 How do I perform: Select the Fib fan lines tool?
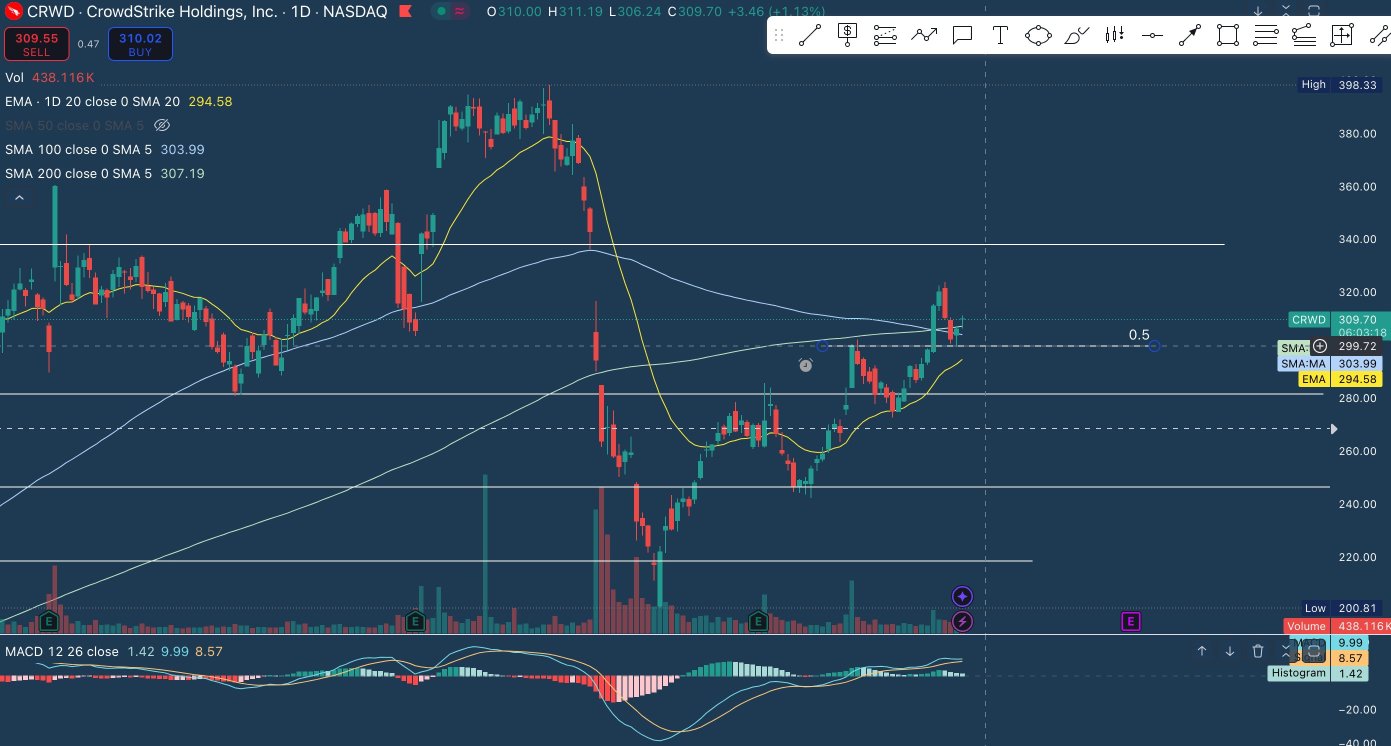click(1303, 36)
